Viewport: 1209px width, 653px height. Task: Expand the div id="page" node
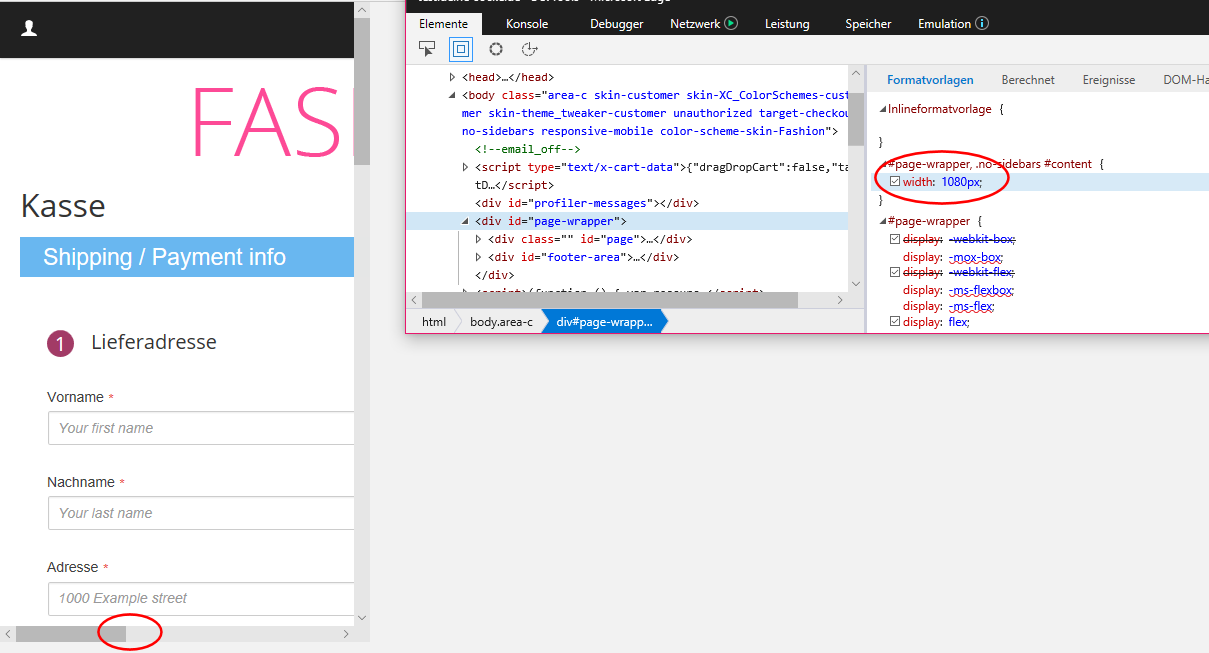tap(478, 239)
